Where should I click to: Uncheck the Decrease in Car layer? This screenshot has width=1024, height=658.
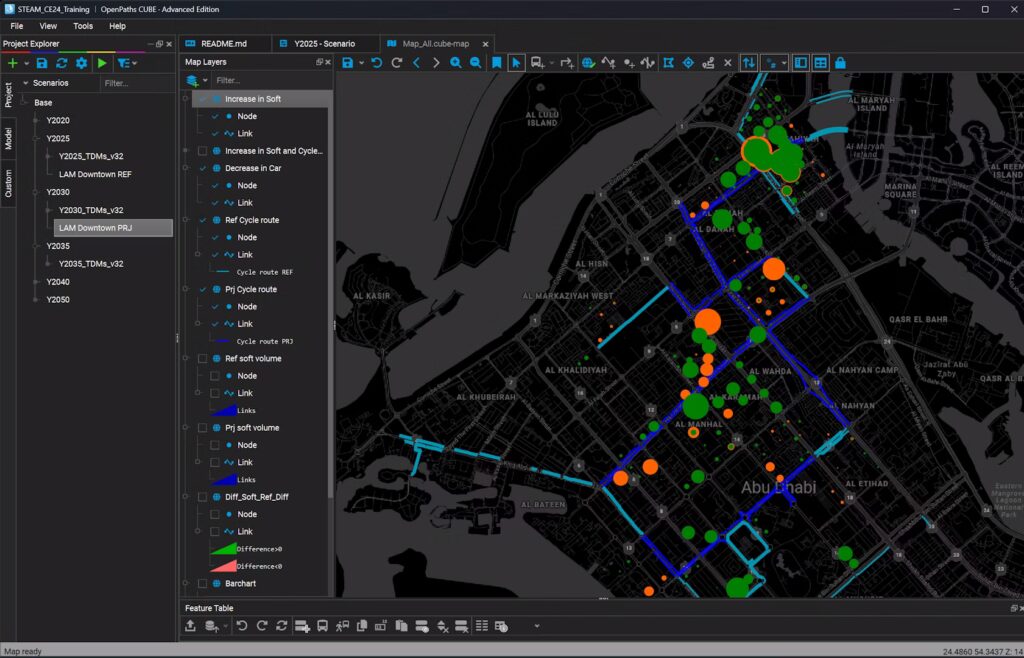tap(205, 167)
